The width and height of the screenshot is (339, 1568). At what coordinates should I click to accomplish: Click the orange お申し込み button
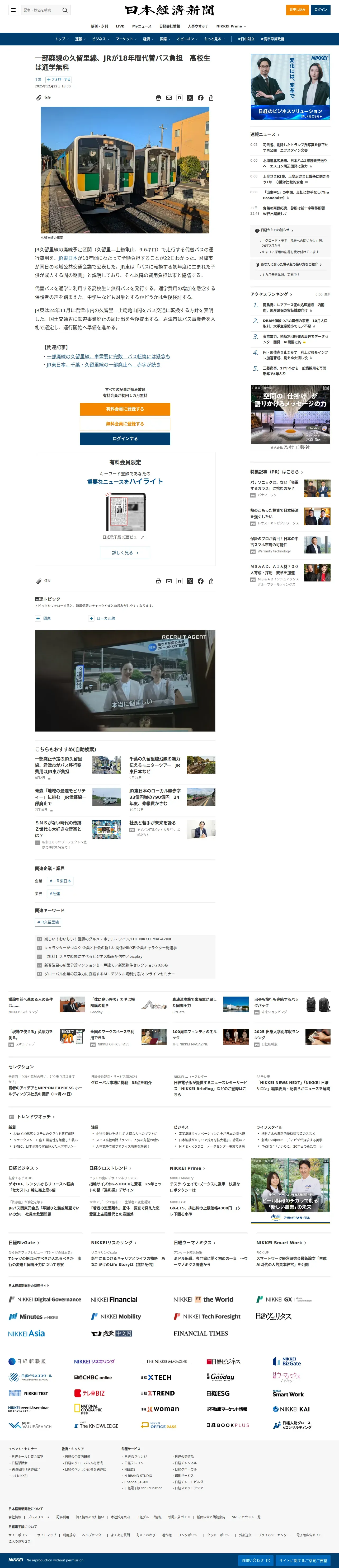298,10
